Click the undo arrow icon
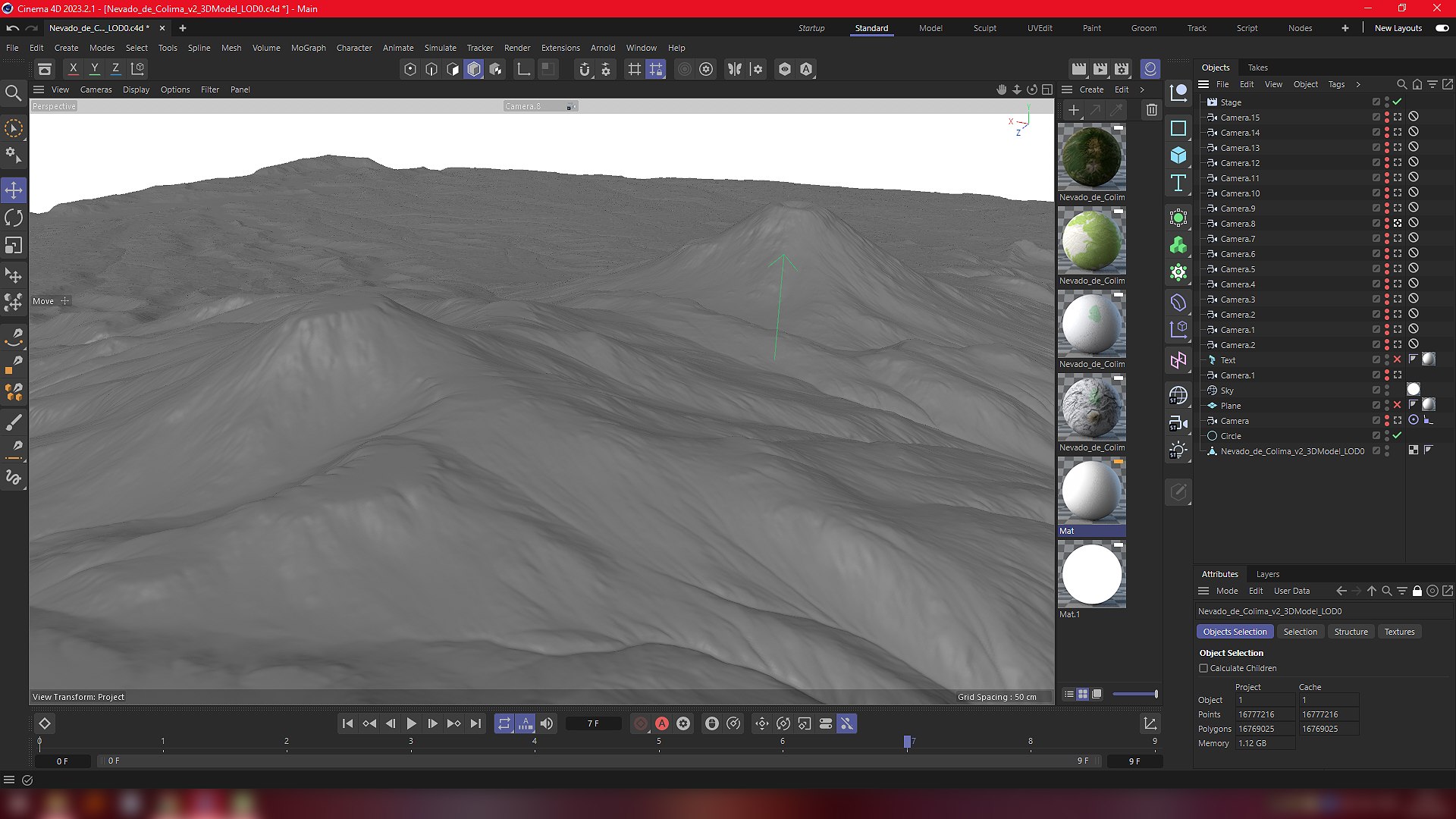 tap(13, 28)
